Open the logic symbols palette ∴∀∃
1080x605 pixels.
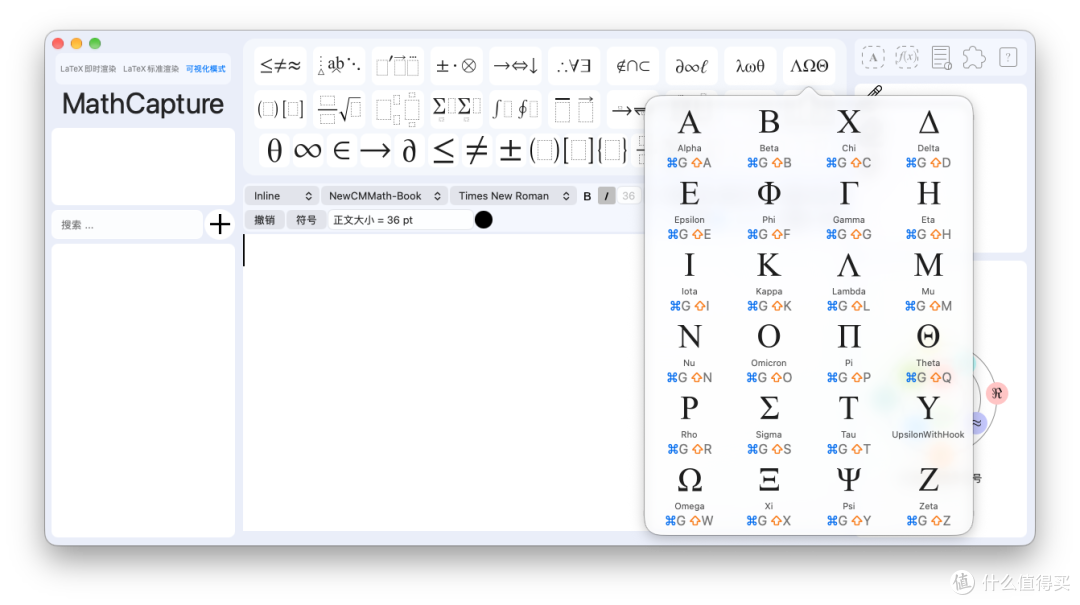click(x=574, y=65)
